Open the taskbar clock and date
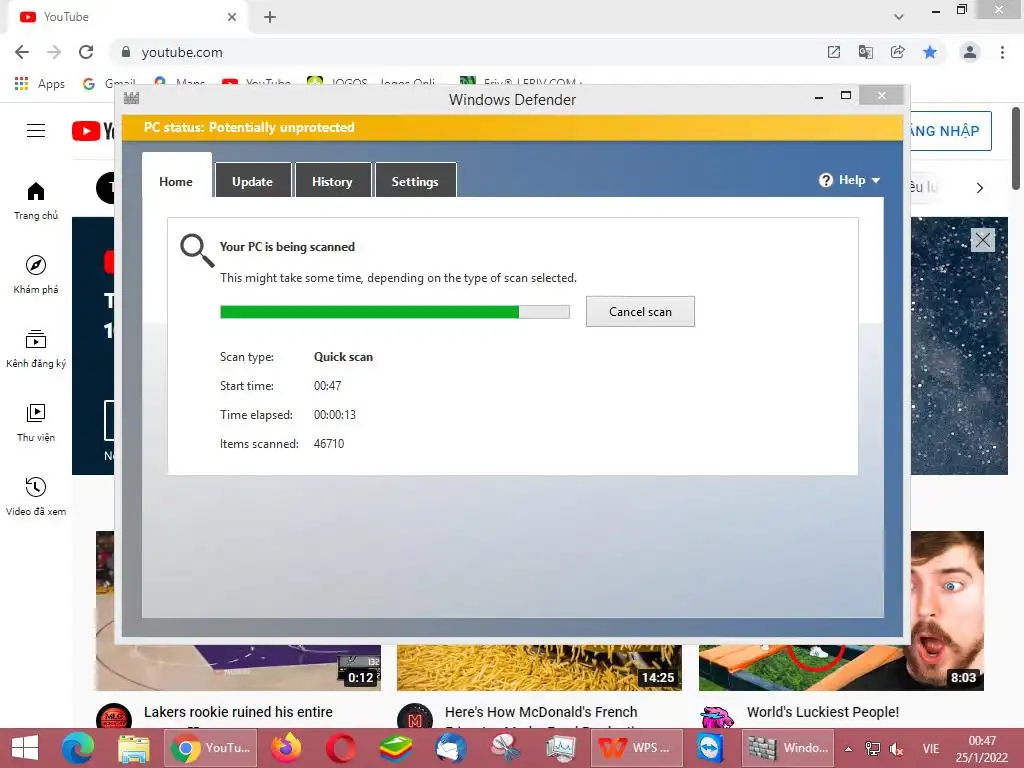Image resolution: width=1024 pixels, height=768 pixels. [982, 749]
